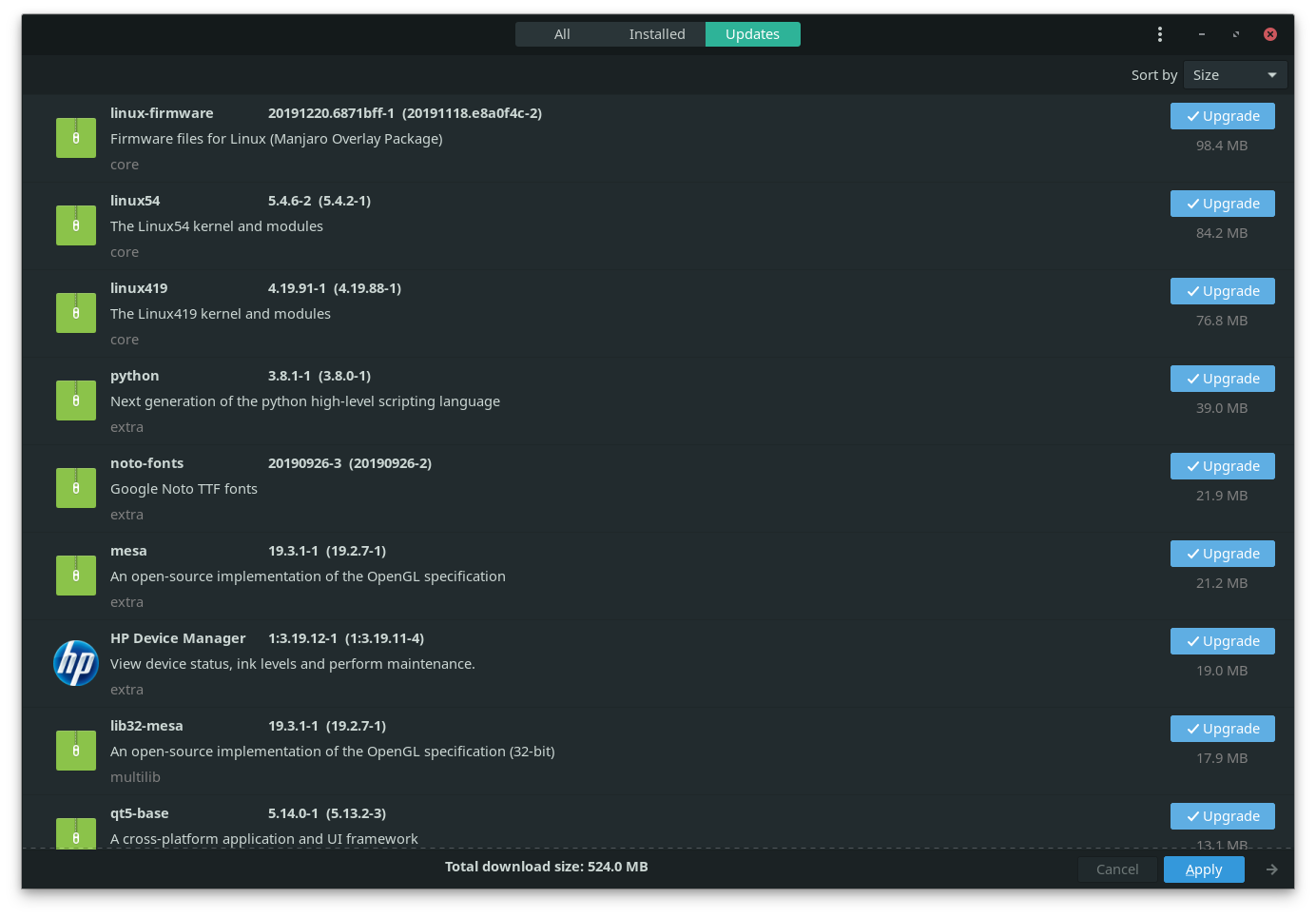Click the 98.4 MB size label
Screen dimensions: 1316x918
[x=1222, y=146]
